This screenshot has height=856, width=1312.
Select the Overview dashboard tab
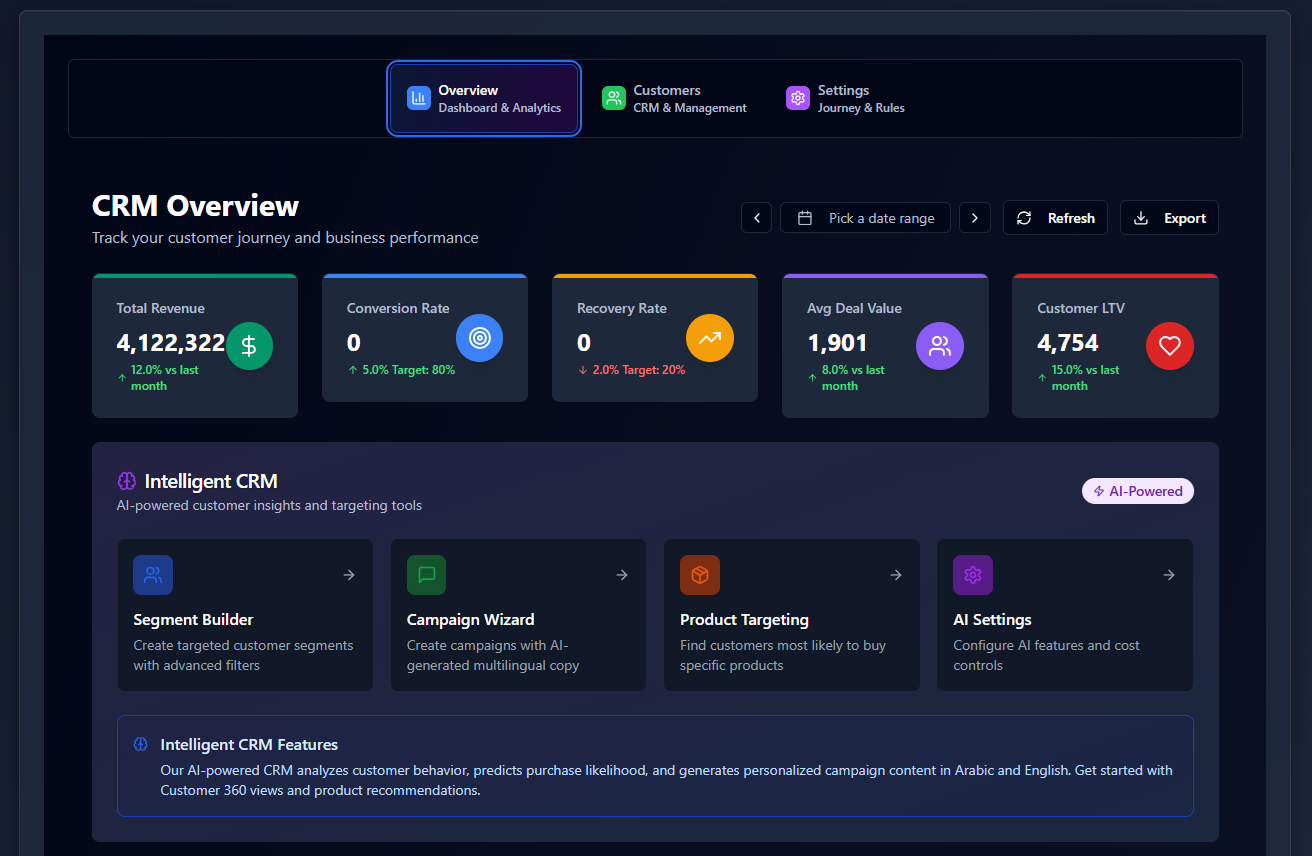coord(484,98)
